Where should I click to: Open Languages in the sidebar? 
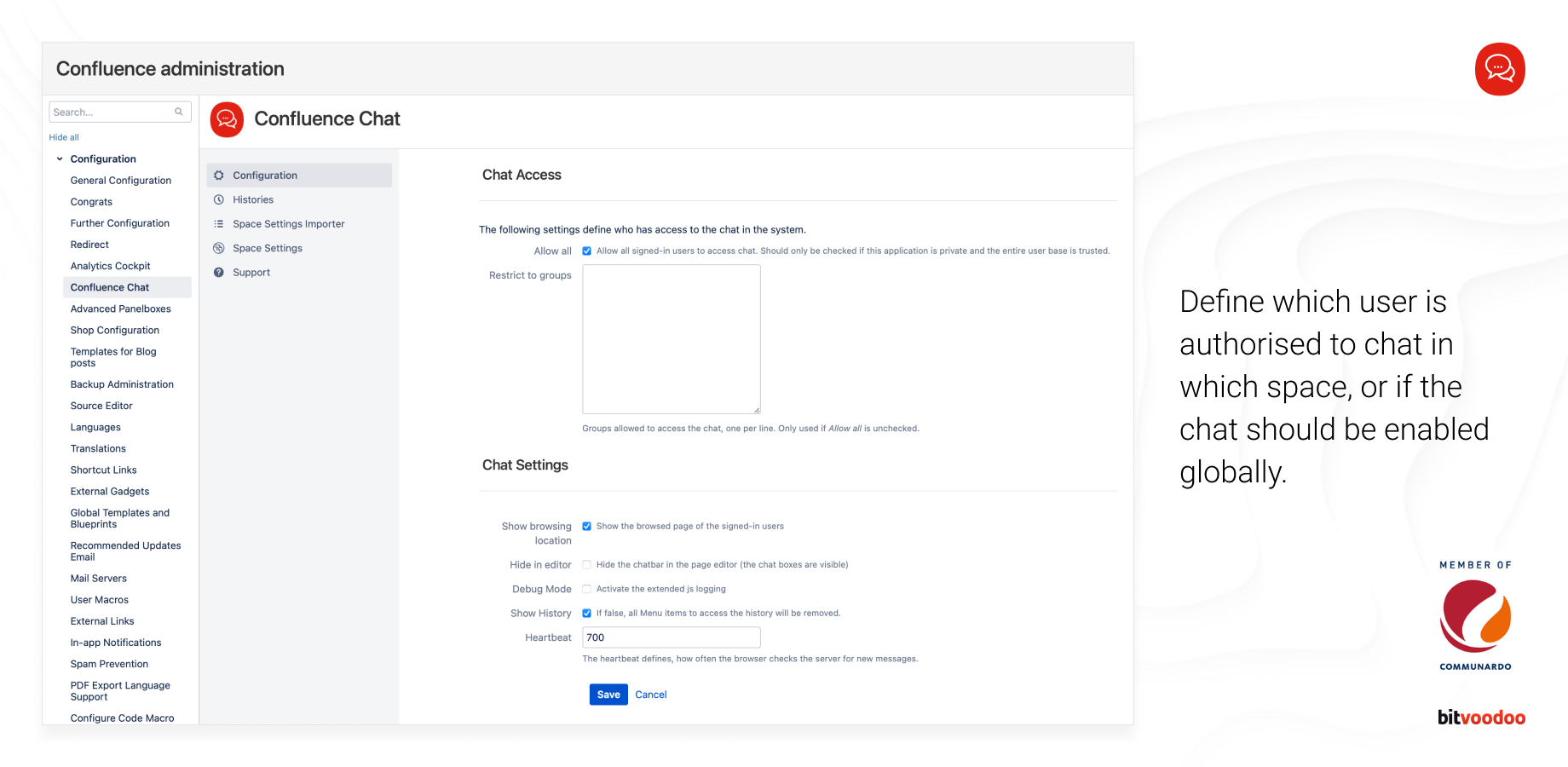click(95, 427)
